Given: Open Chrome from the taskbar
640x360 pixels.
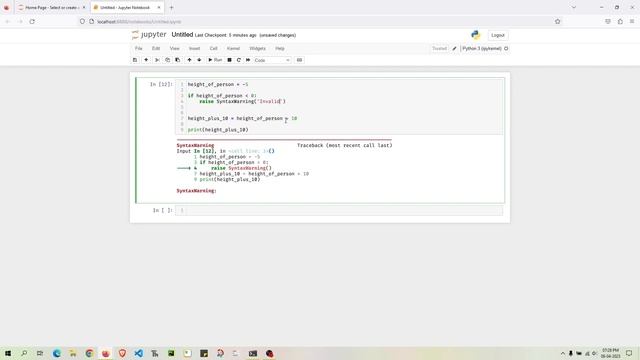Looking at the screenshot, I should (89, 353).
